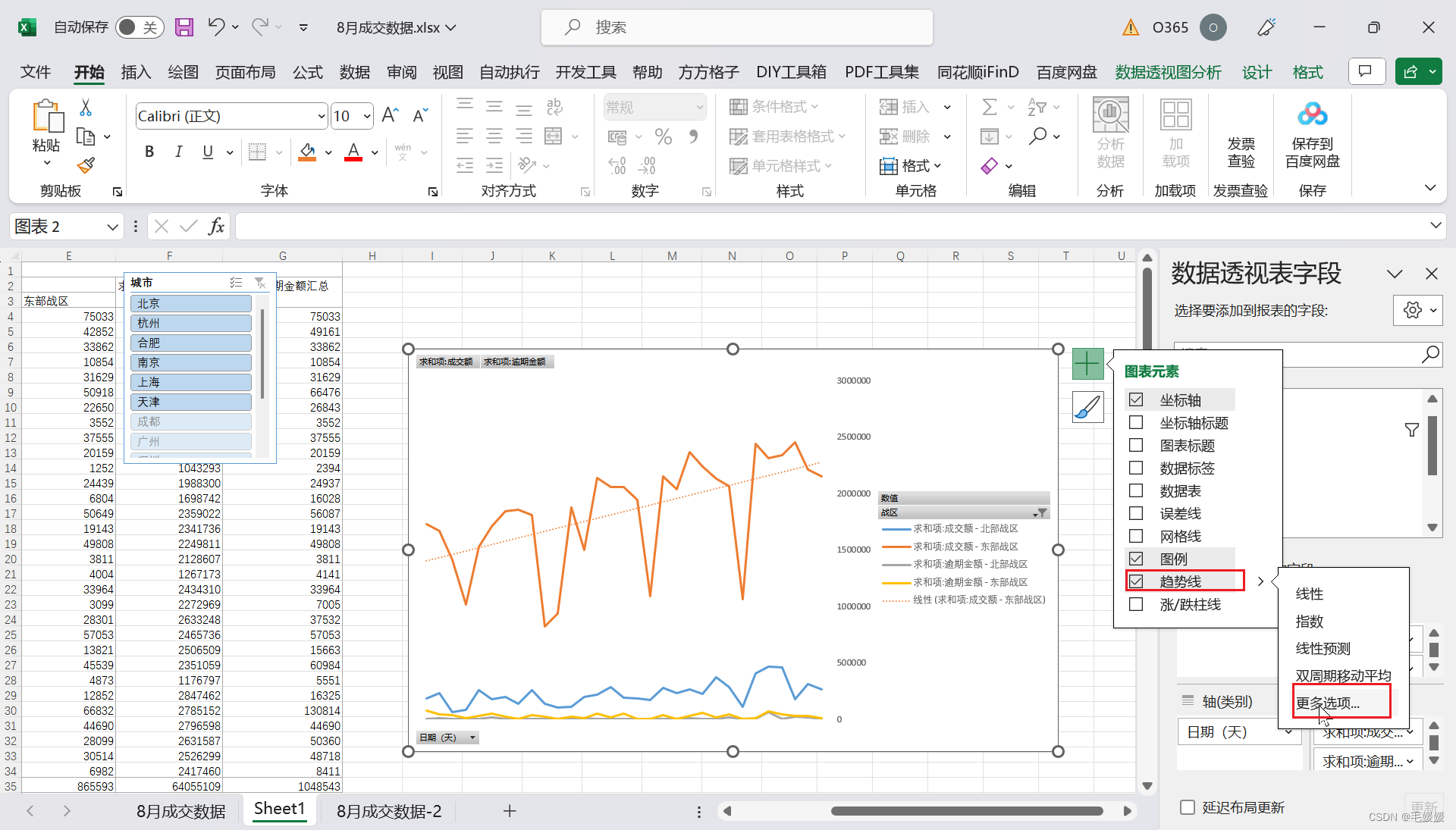
Task: Click the Cut scissors icon
Action: tap(86, 108)
